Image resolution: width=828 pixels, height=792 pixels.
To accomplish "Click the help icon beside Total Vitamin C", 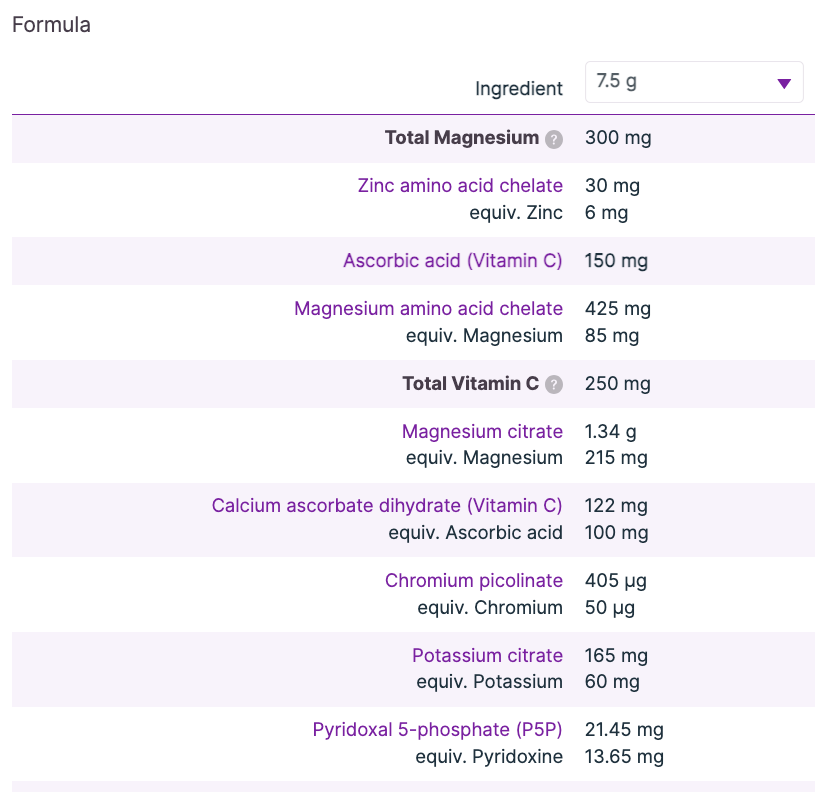I will [x=554, y=384].
